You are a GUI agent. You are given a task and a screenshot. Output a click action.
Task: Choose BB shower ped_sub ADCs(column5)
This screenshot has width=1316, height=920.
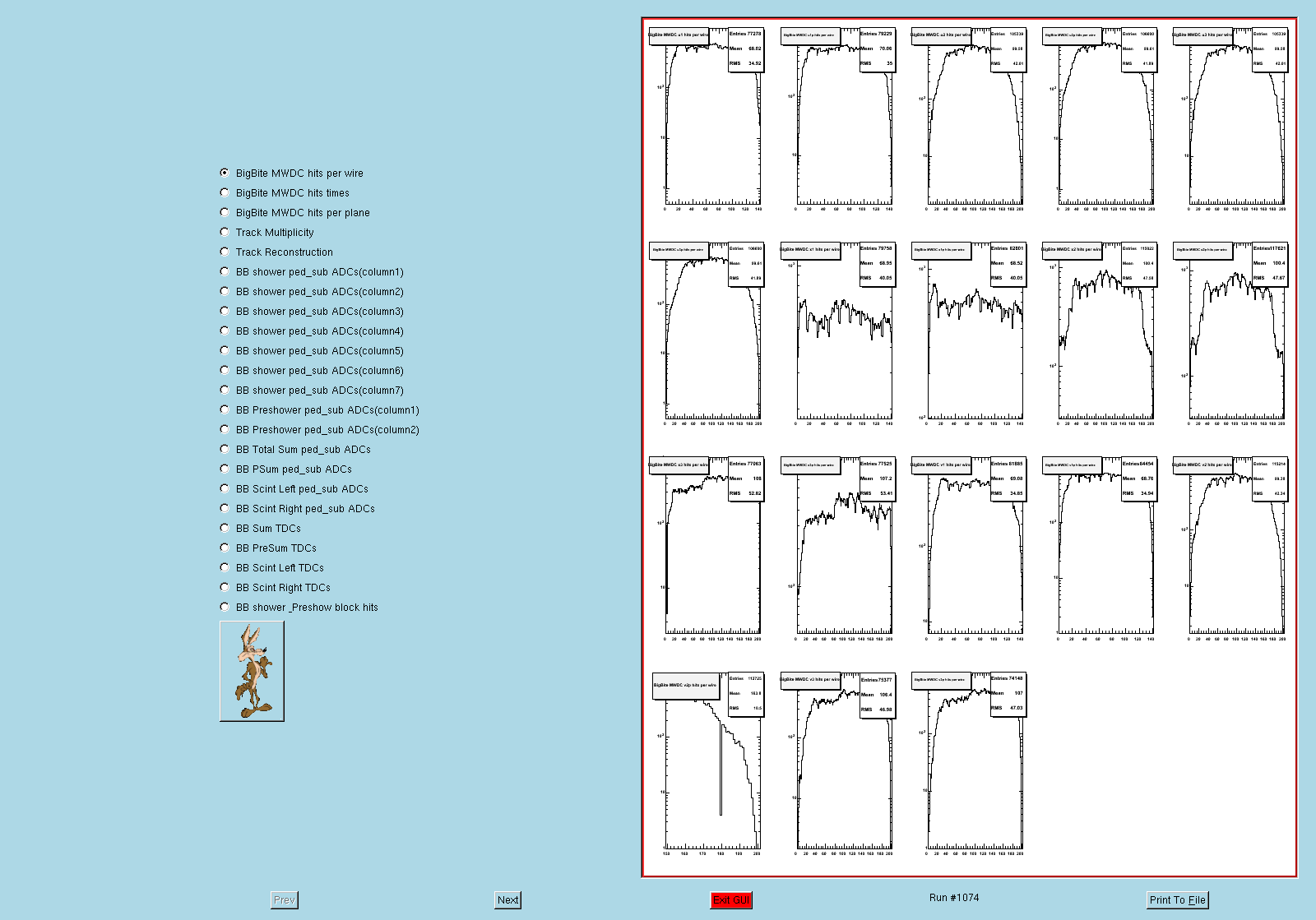[x=312, y=351]
